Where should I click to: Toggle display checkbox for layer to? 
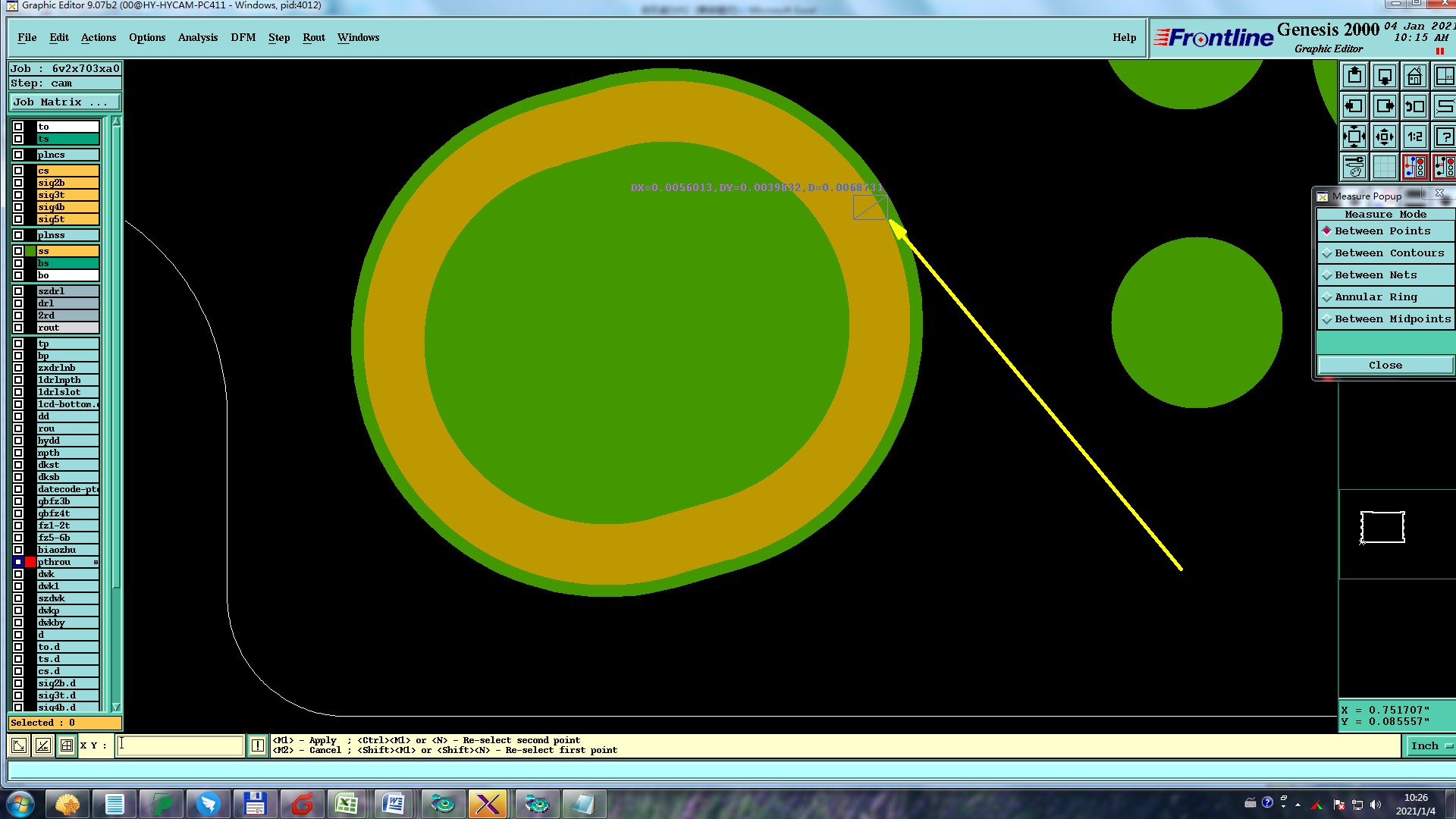pos(18,127)
